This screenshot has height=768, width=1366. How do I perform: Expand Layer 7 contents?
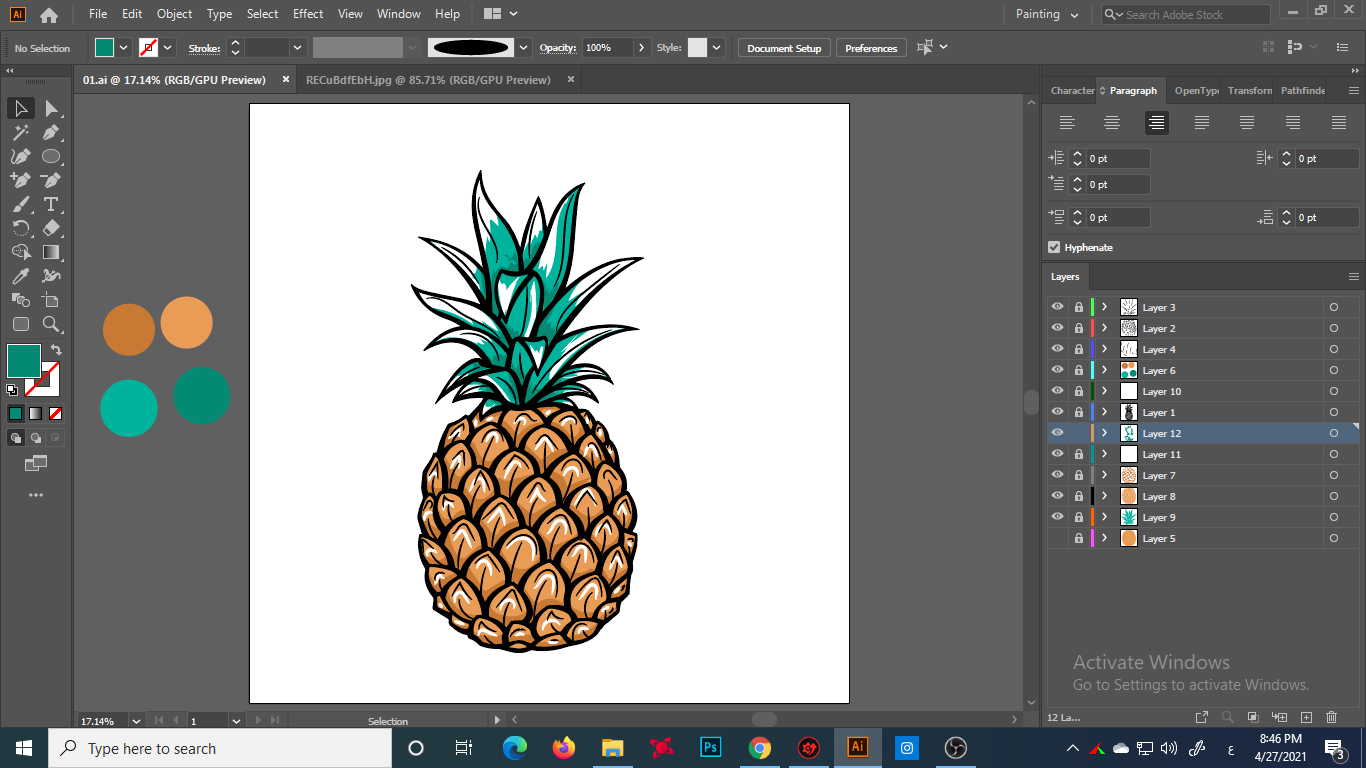[x=1105, y=475]
